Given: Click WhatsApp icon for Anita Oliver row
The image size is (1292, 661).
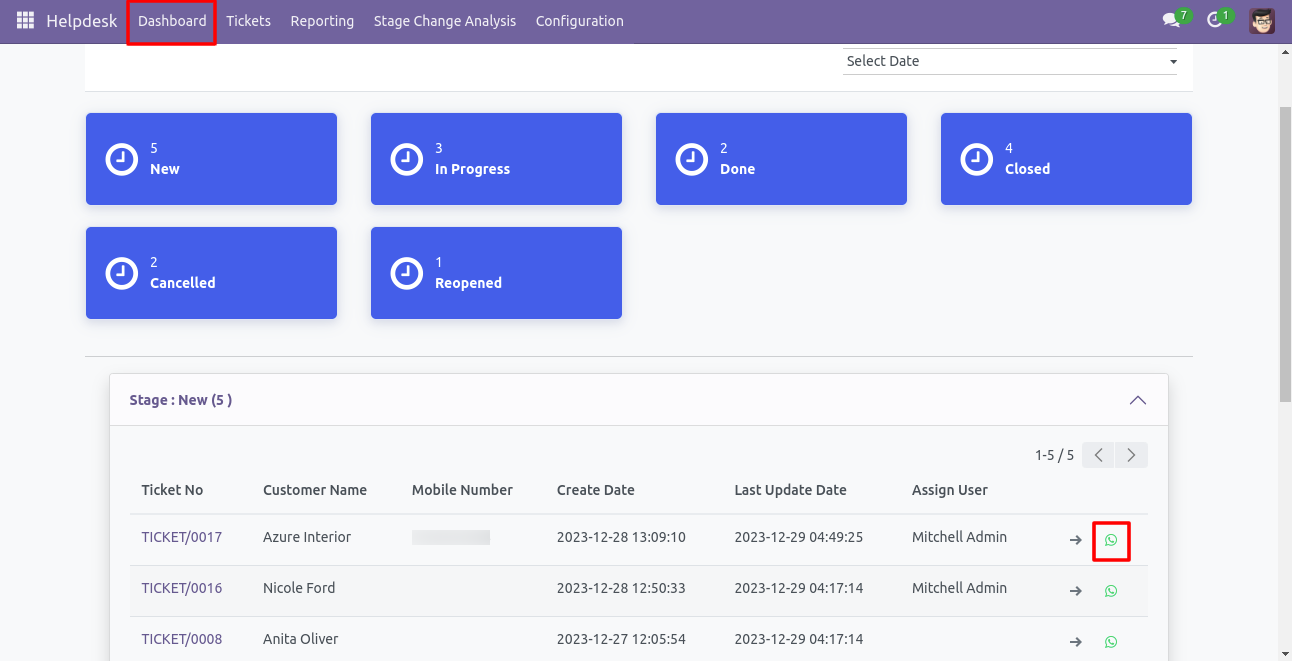Looking at the screenshot, I should coord(1111,642).
